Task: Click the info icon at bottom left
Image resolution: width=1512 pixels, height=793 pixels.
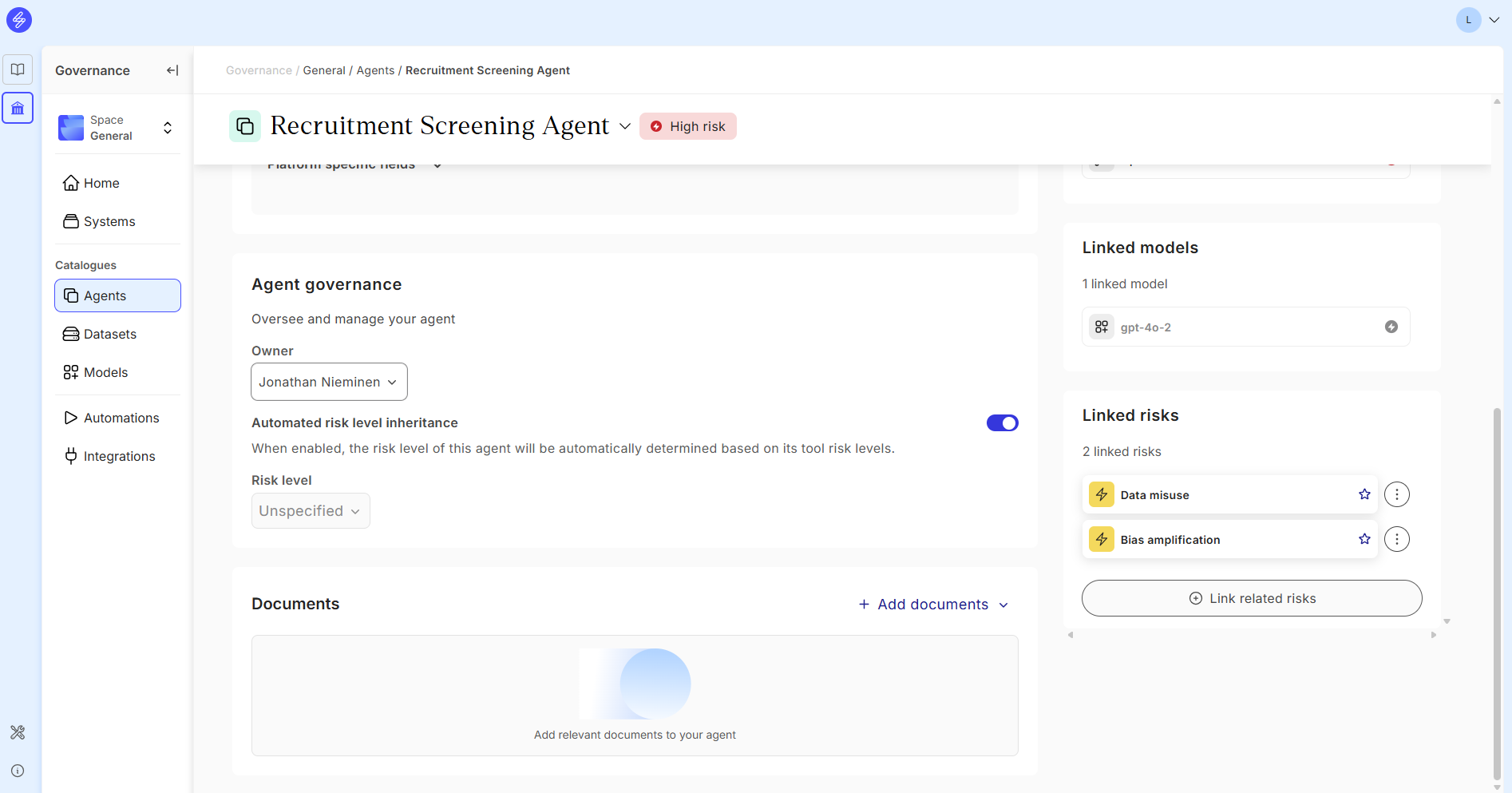Action: (x=18, y=771)
